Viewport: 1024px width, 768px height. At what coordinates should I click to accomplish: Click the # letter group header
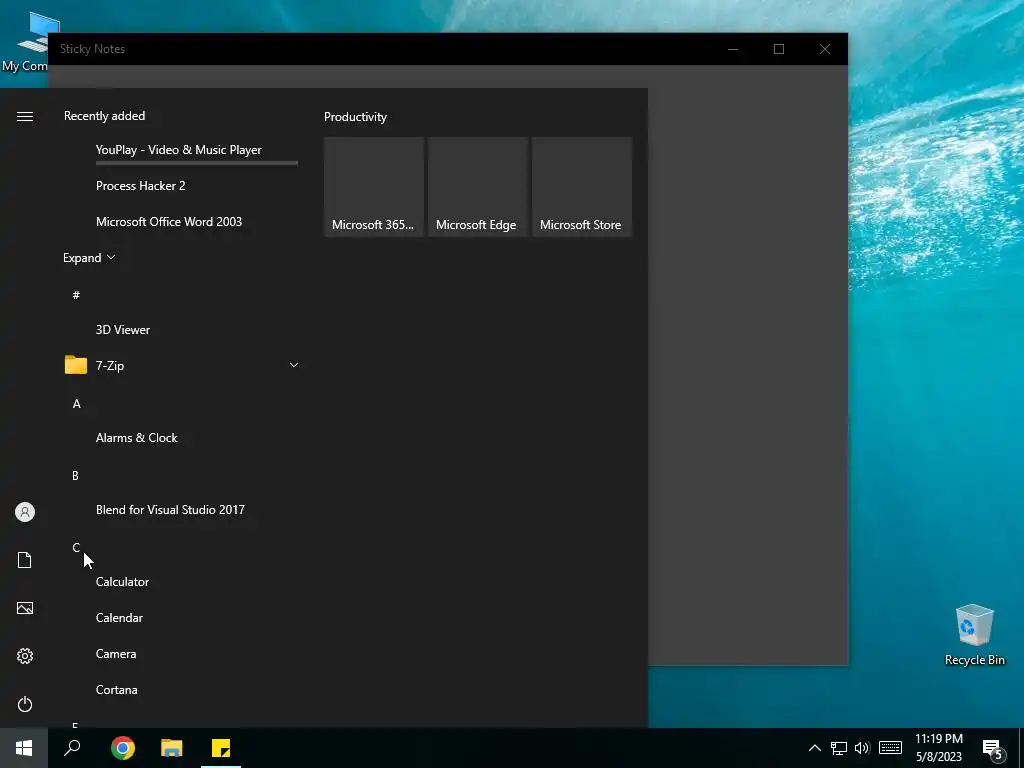click(x=76, y=295)
